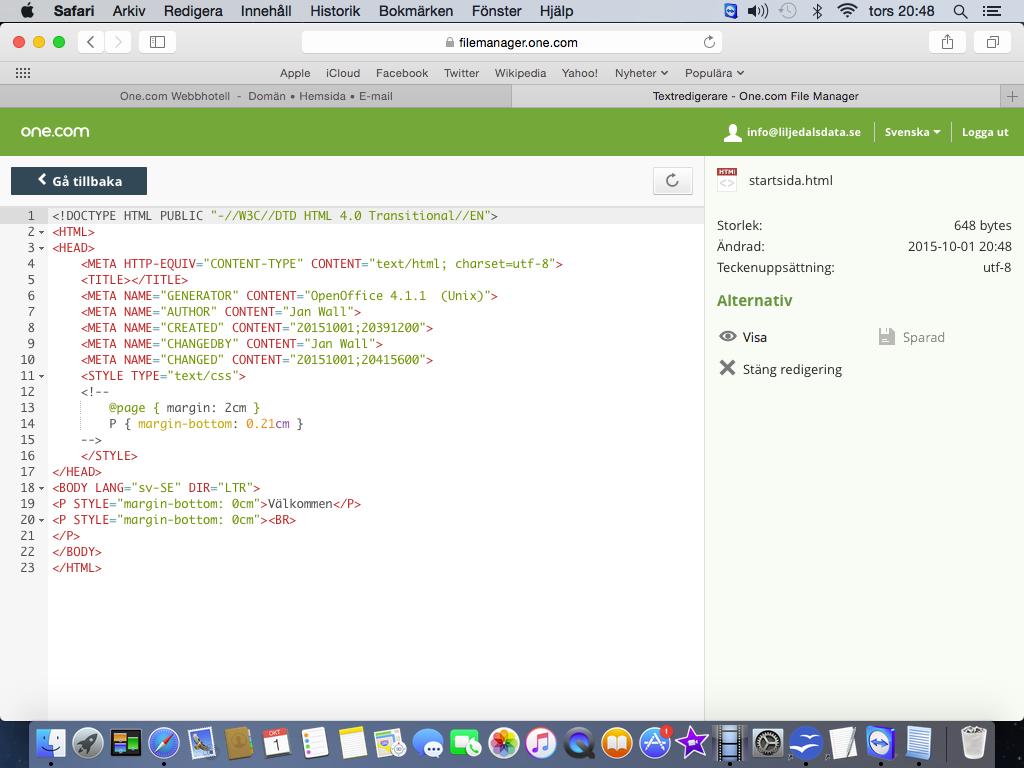Open the Apple bookmark

point(295,73)
